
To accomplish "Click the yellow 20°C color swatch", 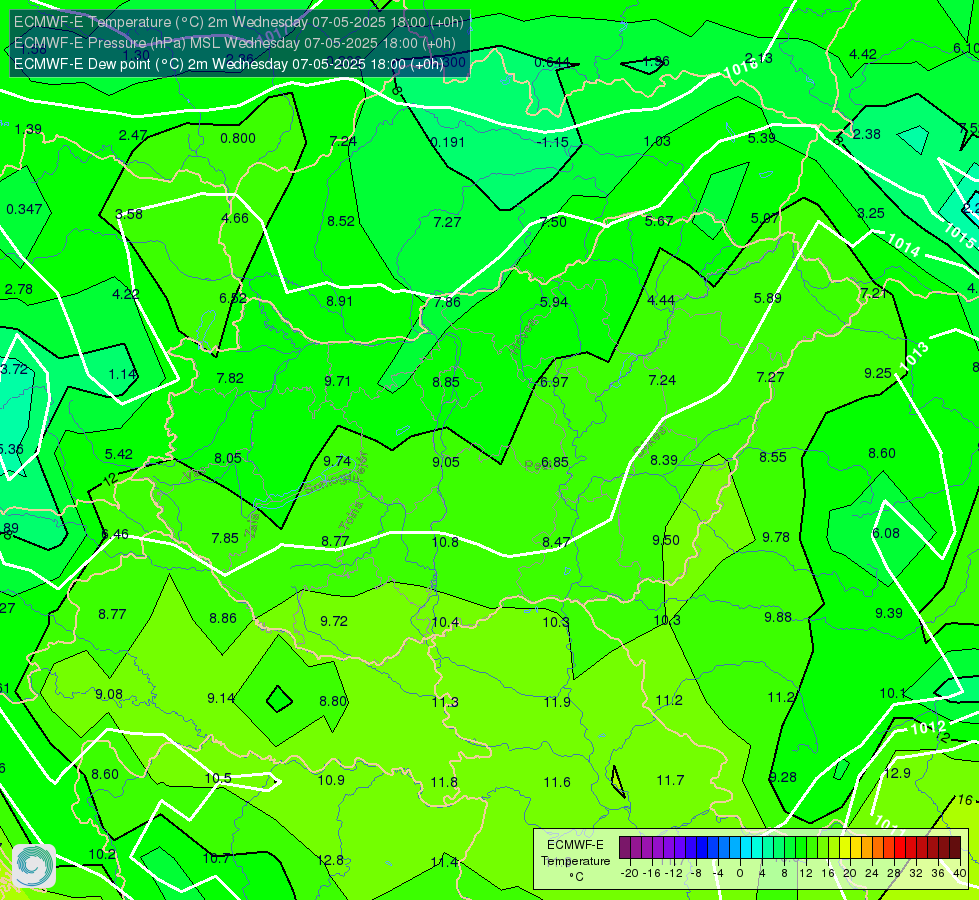I will (845, 848).
